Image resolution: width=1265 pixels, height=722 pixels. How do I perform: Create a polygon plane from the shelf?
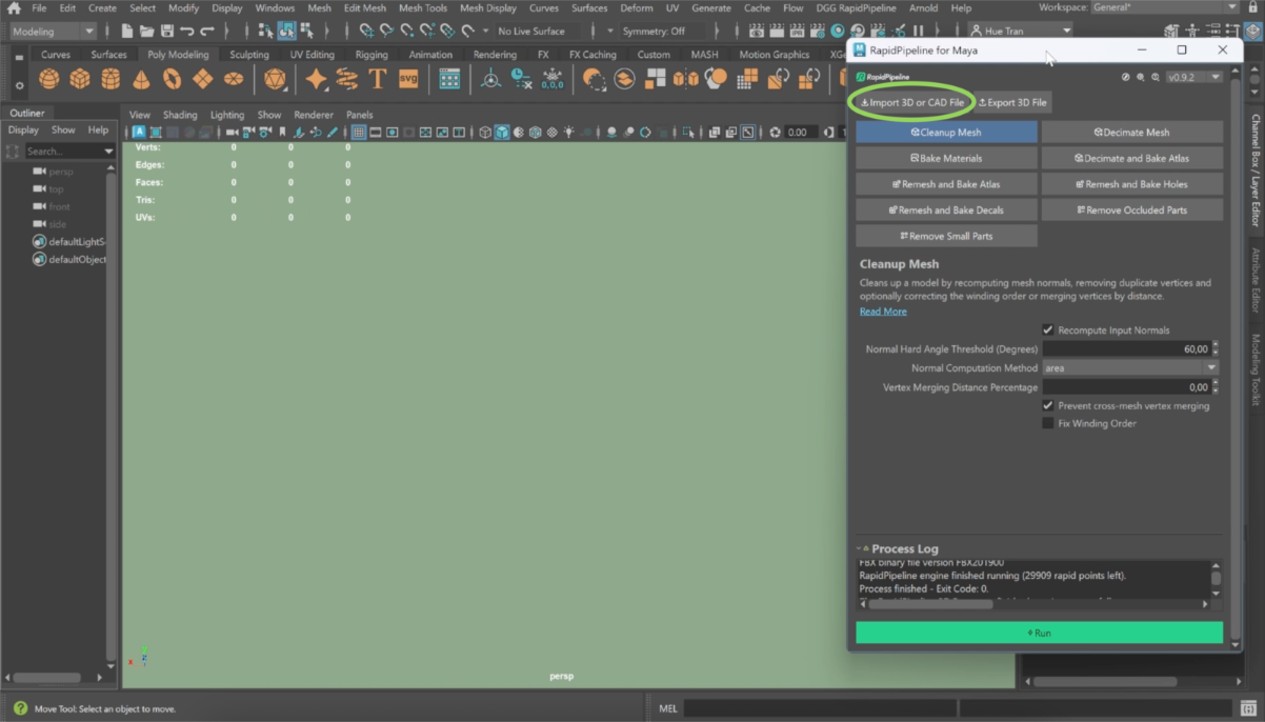point(203,79)
